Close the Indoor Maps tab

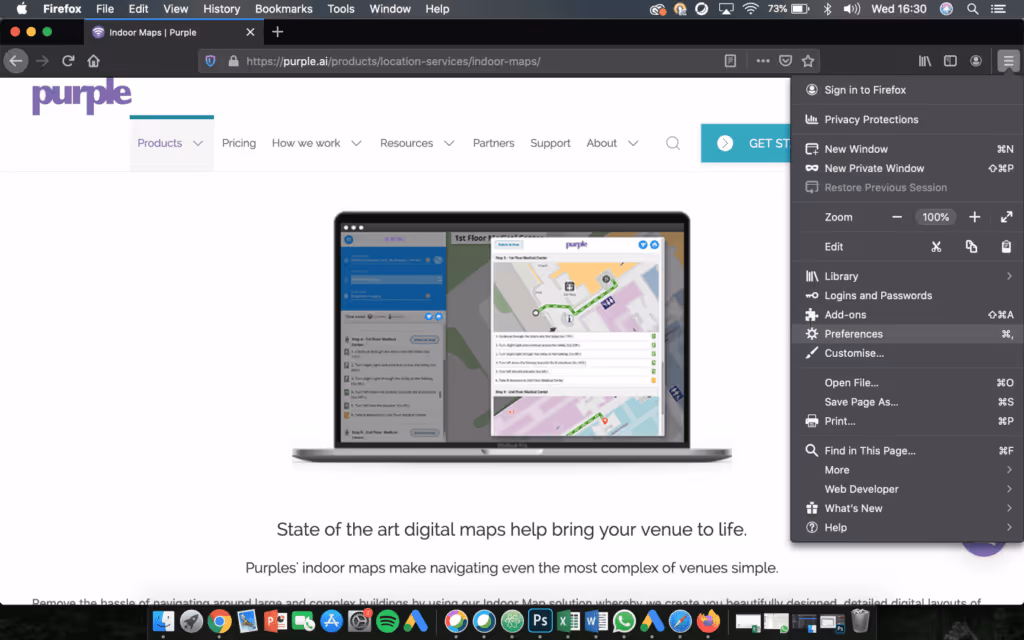(x=250, y=32)
